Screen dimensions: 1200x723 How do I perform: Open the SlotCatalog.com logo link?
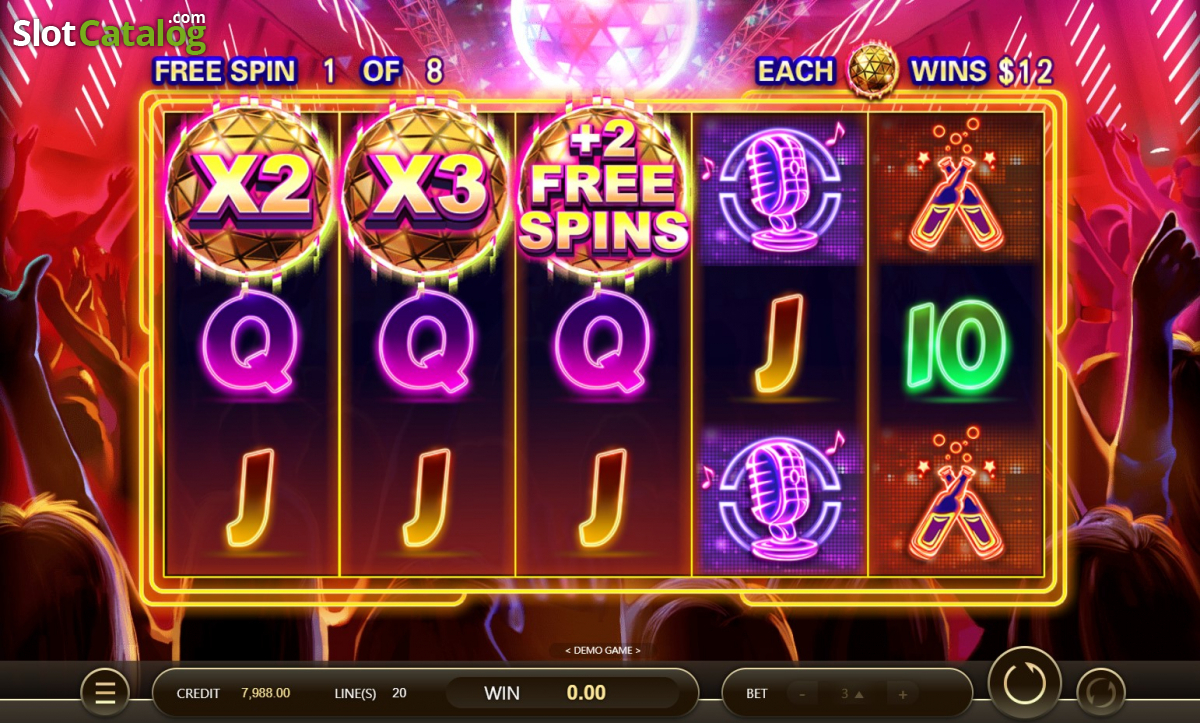coord(109,32)
